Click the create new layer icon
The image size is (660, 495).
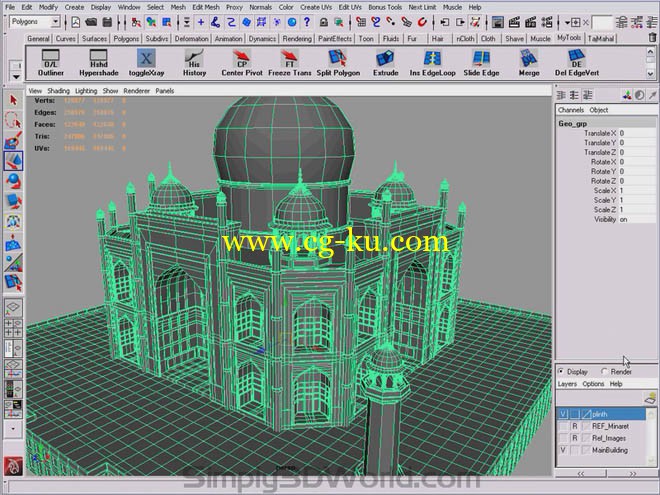point(650,397)
